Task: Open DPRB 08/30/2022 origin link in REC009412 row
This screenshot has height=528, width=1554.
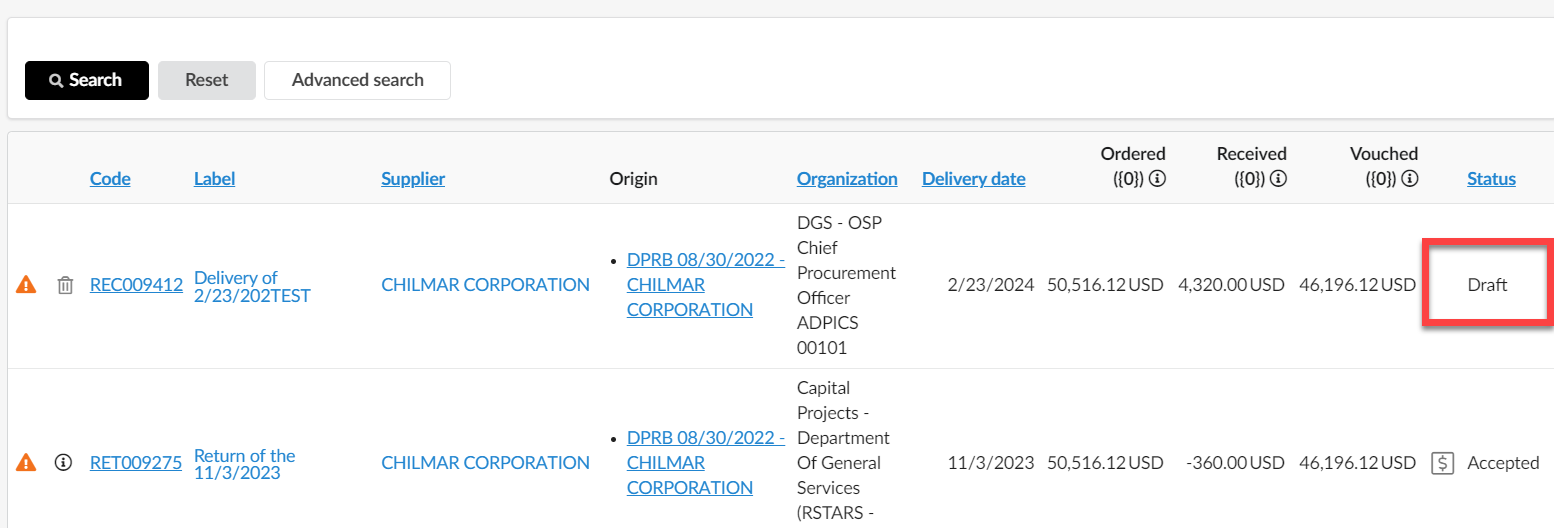Action: [705, 285]
